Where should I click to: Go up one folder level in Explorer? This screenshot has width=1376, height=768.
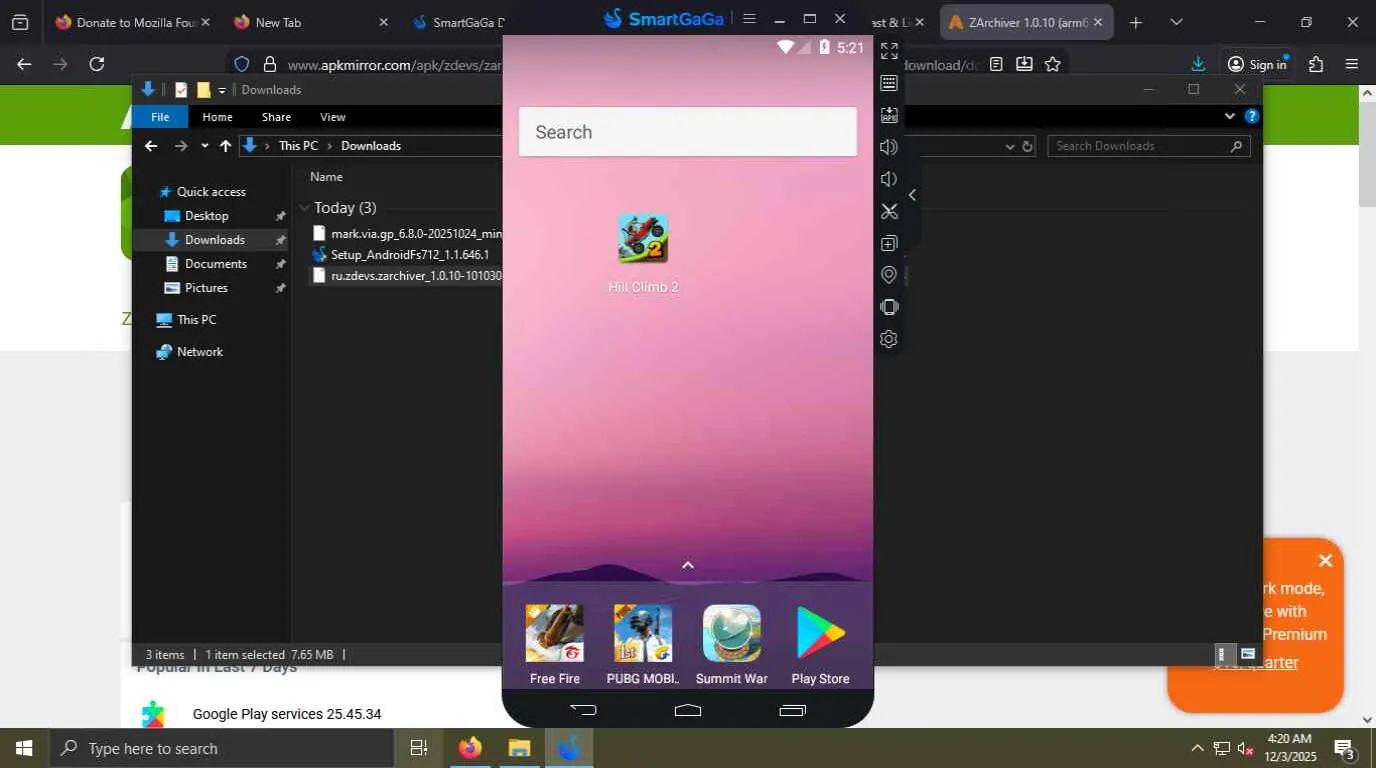(x=225, y=146)
